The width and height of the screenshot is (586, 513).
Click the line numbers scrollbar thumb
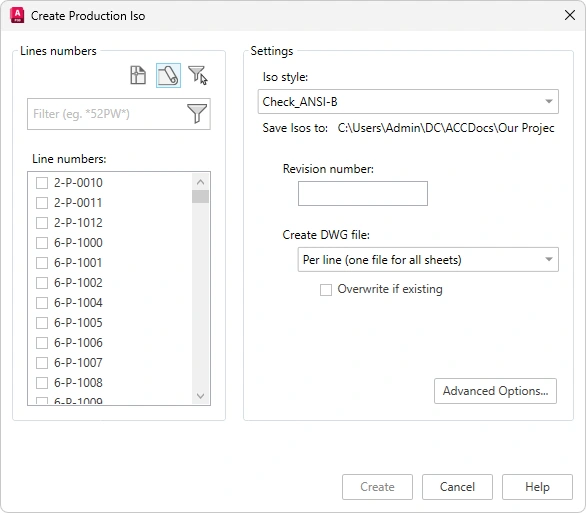coord(200,197)
